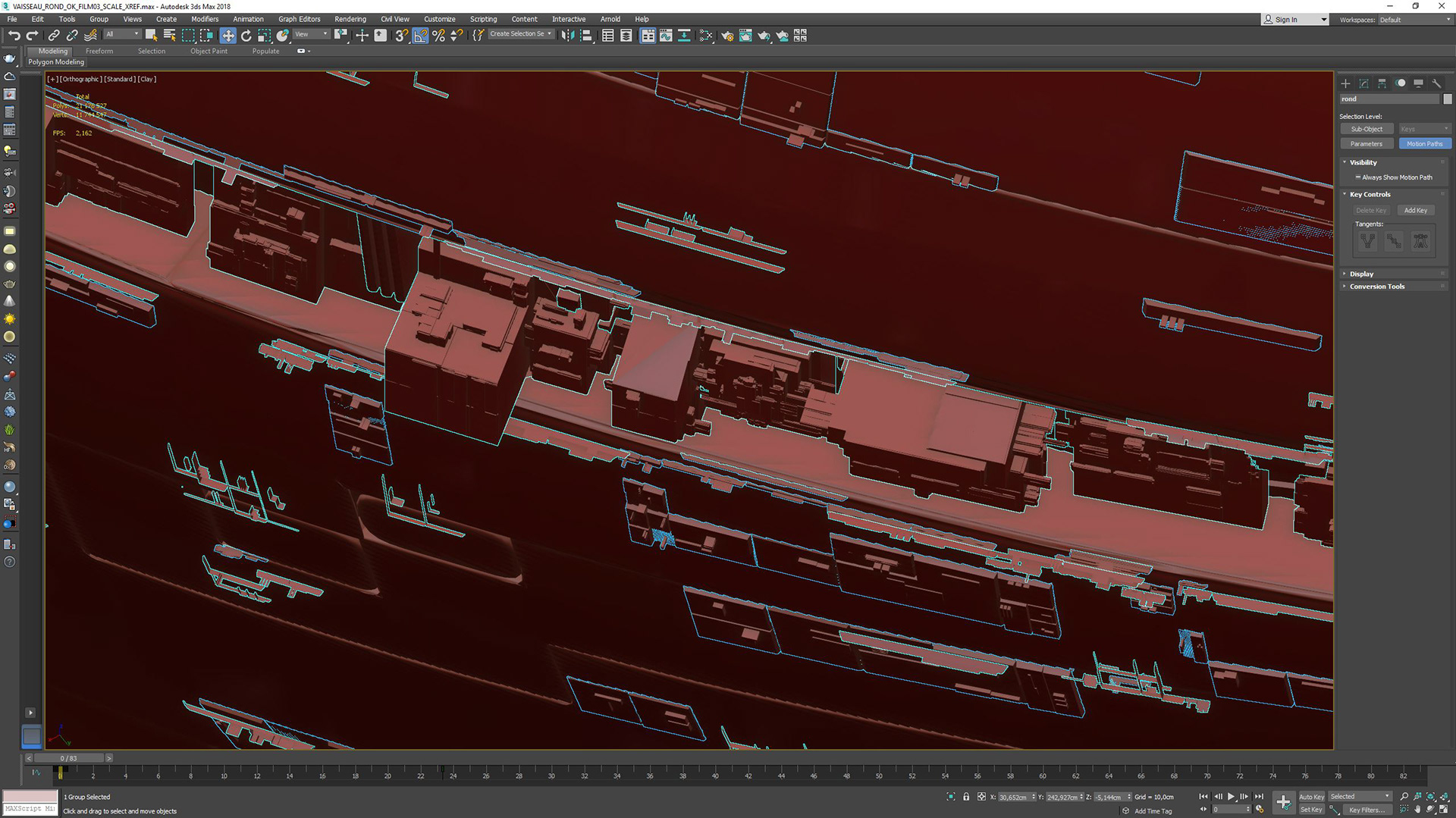1456x818 pixels.
Task: Switch to the Display command panel tab
Action: pyautogui.click(x=1418, y=83)
